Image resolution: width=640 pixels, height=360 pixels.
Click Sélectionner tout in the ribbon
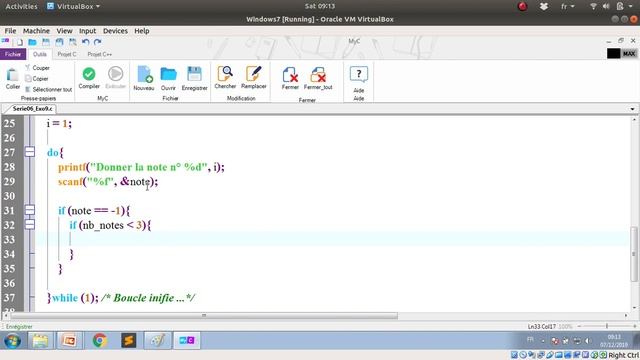click(49, 89)
